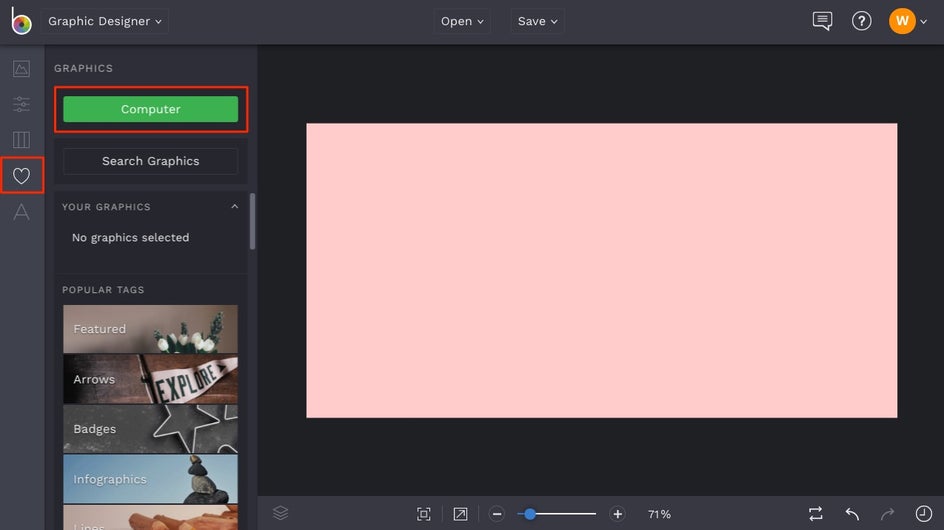Click the pink canvas
Image resolution: width=944 pixels, height=530 pixels.
601,270
